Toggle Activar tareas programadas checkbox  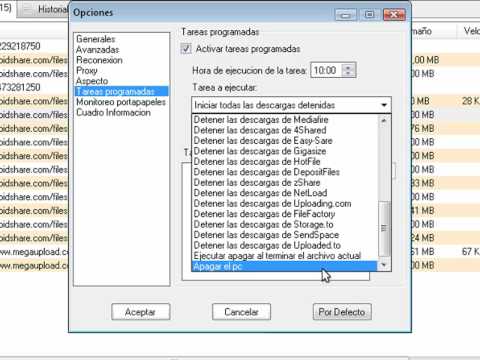pyautogui.click(x=186, y=49)
